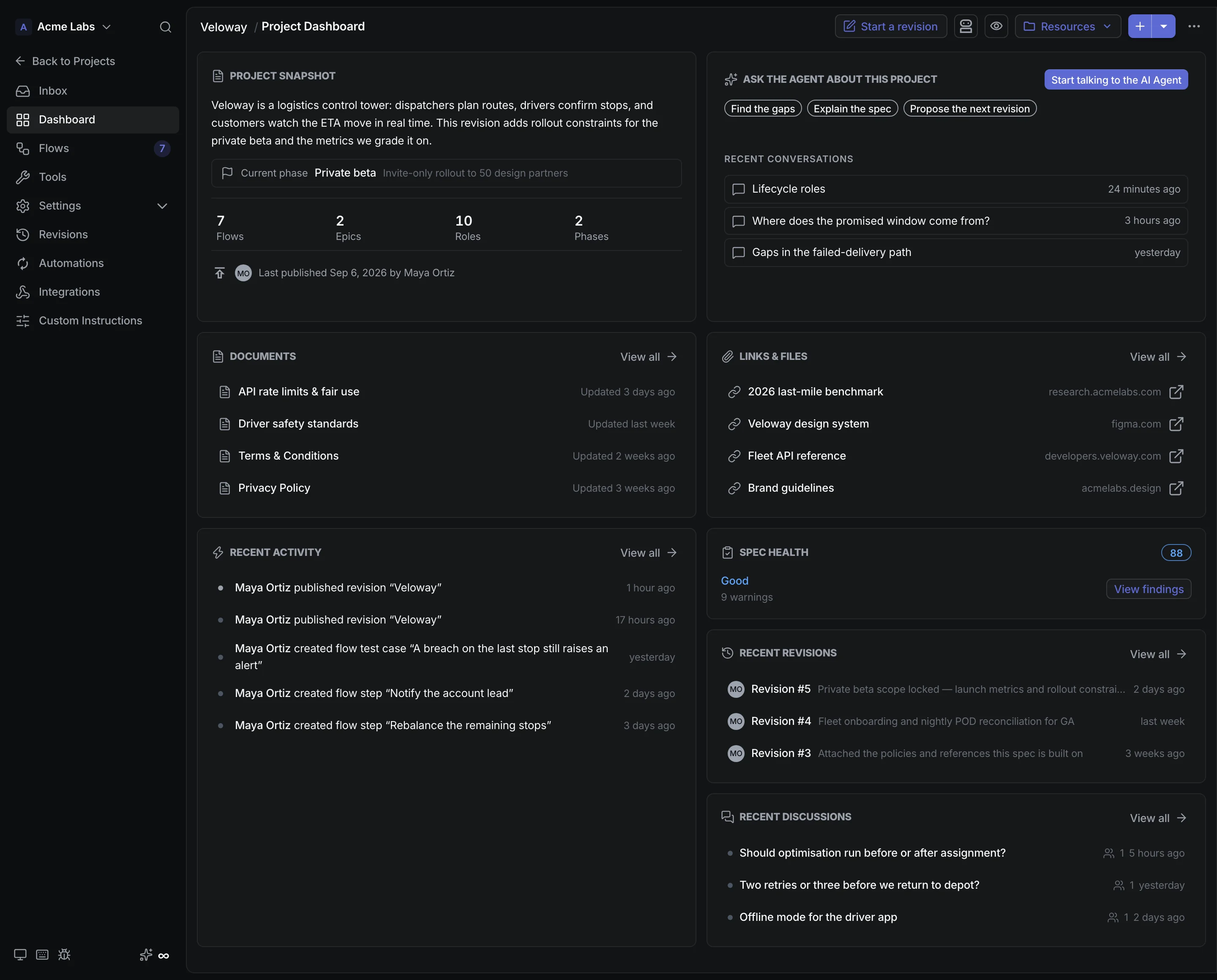Click the publish upload icon near Last published
This screenshot has width=1217, height=980.
coord(220,273)
